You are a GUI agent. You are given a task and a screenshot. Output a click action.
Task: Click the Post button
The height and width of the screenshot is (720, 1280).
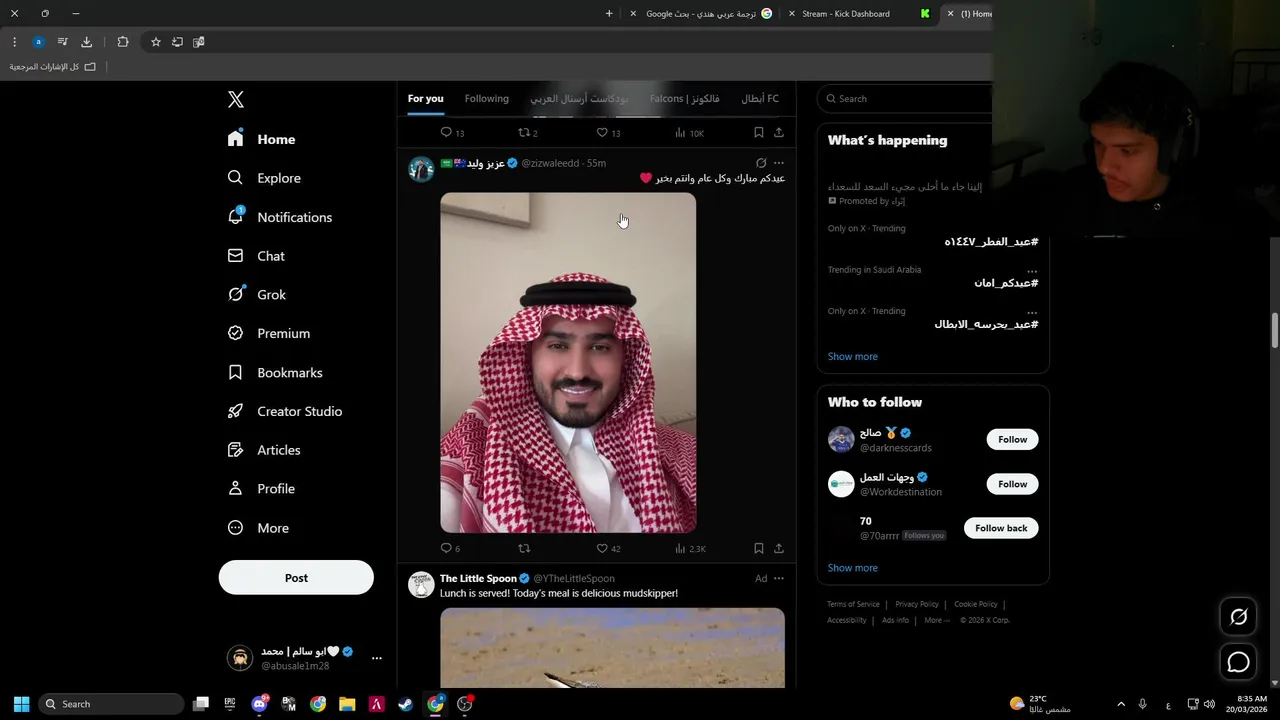(296, 578)
